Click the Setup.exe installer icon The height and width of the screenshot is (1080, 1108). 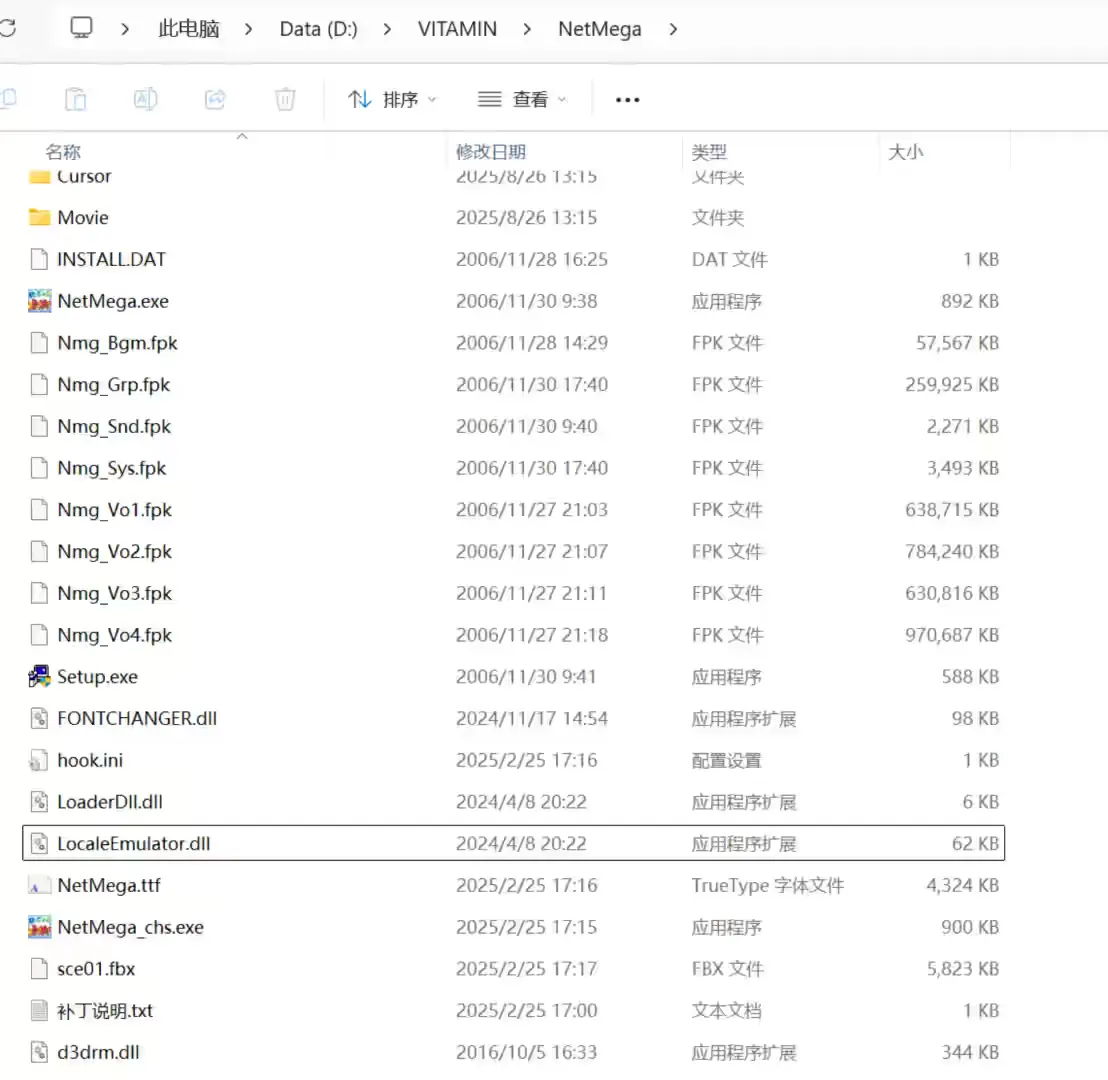tap(40, 676)
